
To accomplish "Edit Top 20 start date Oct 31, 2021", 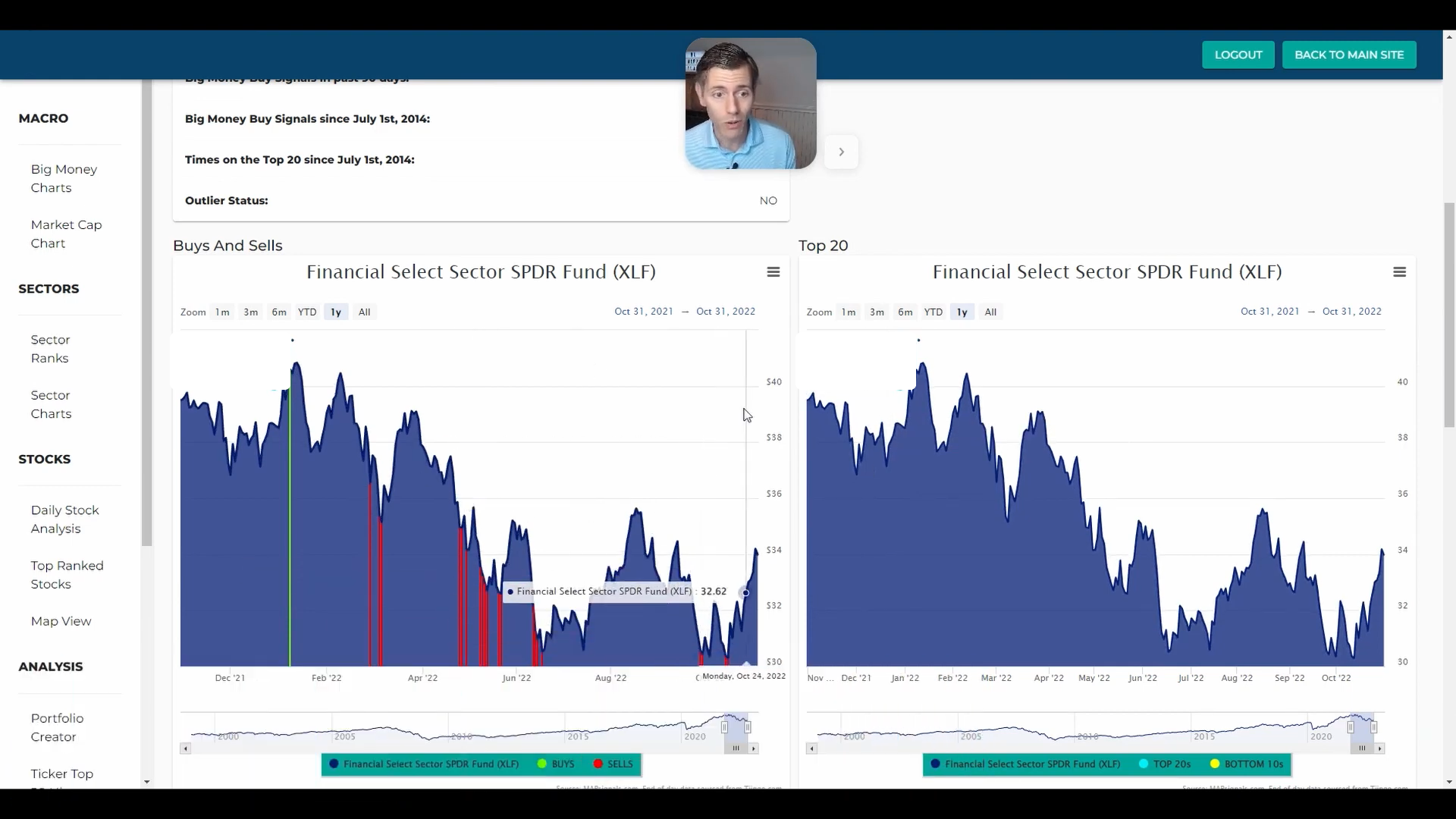I will pos(1270,312).
